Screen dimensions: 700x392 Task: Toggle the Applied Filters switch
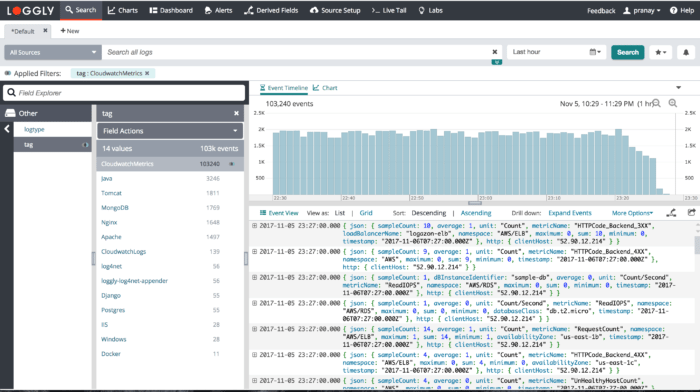(8, 73)
